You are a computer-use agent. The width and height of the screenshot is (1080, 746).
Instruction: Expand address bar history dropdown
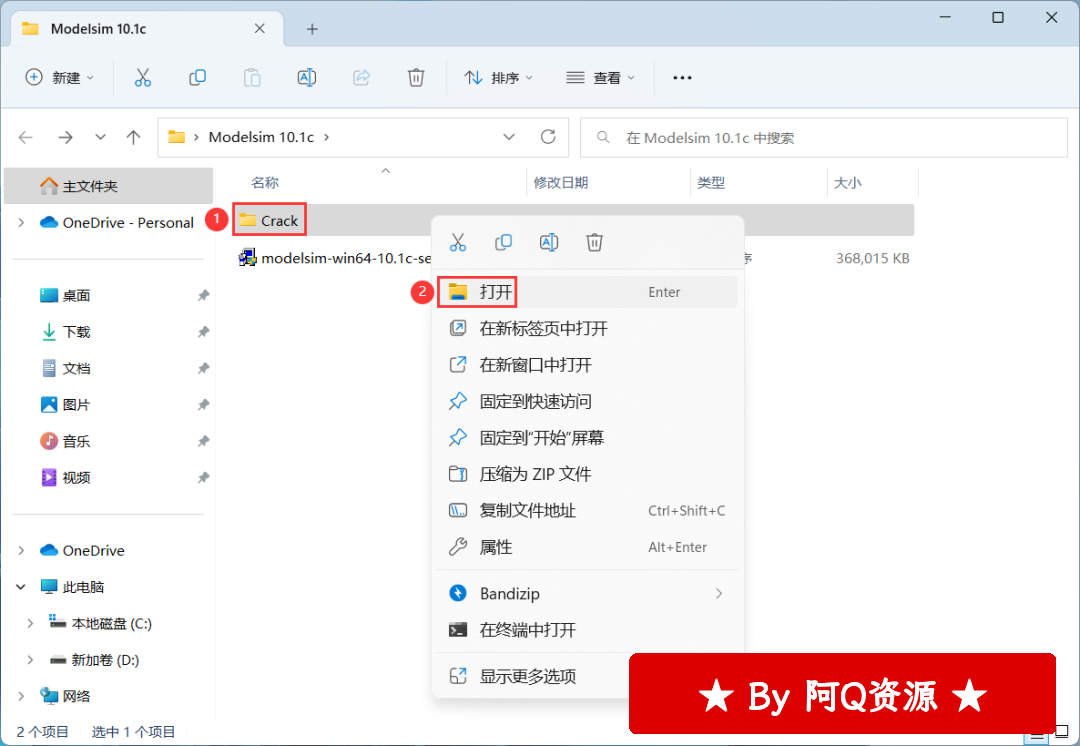point(509,137)
